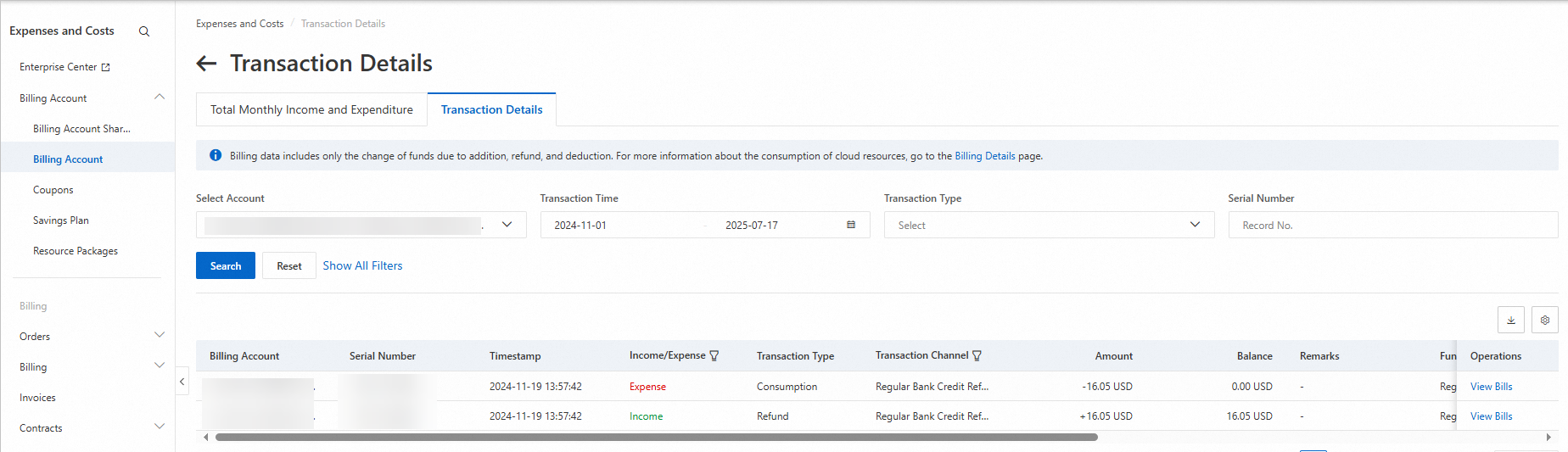Click the start date 2024-11-01 field
The height and width of the screenshot is (452, 1568).
point(580,226)
